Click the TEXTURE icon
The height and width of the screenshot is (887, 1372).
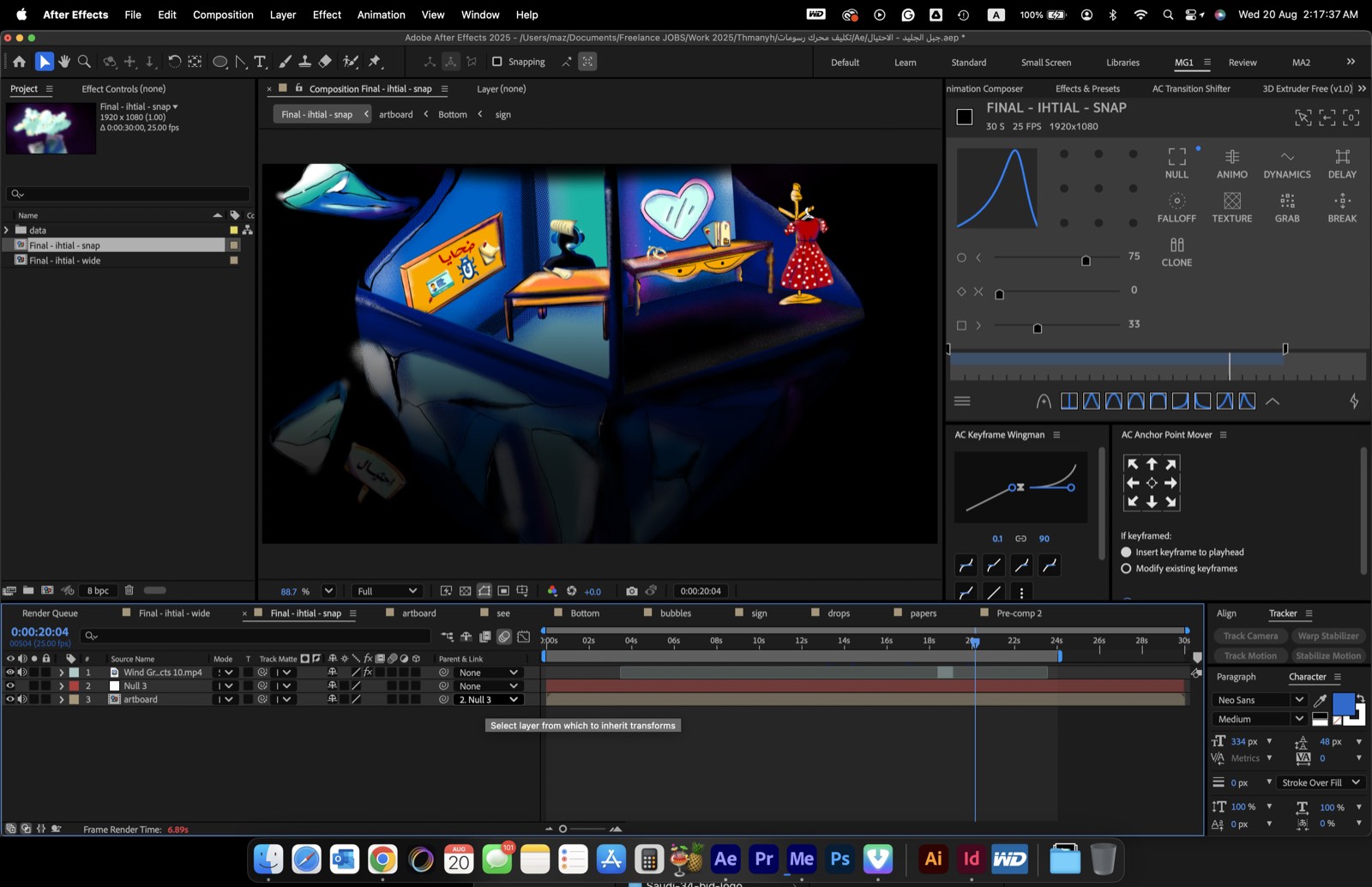1232,208
